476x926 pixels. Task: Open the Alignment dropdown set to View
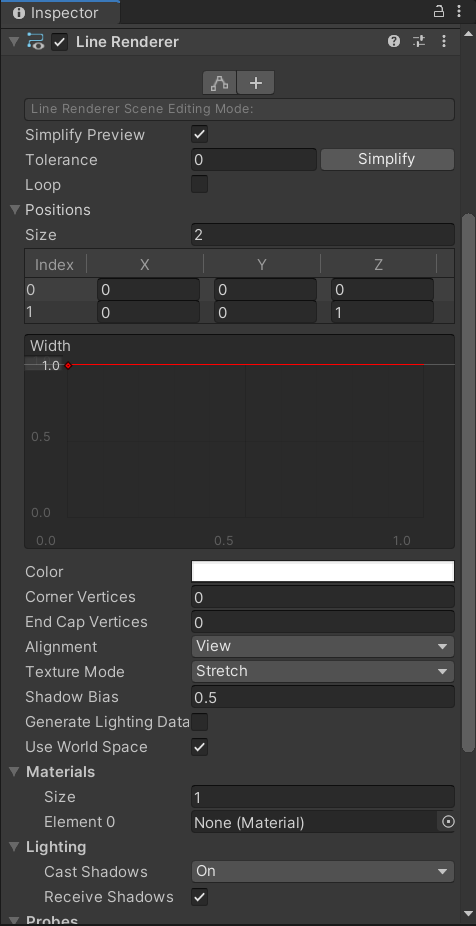pos(322,647)
